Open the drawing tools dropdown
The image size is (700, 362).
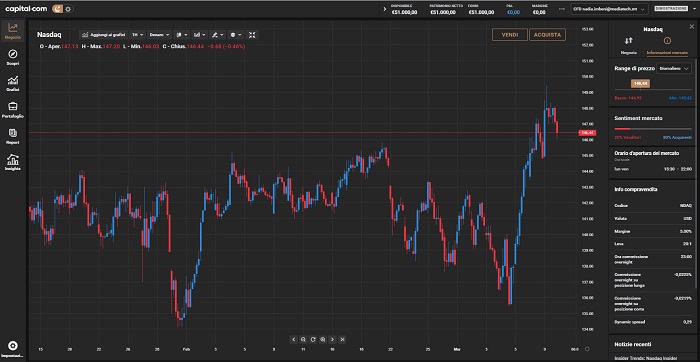(x=217, y=35)
